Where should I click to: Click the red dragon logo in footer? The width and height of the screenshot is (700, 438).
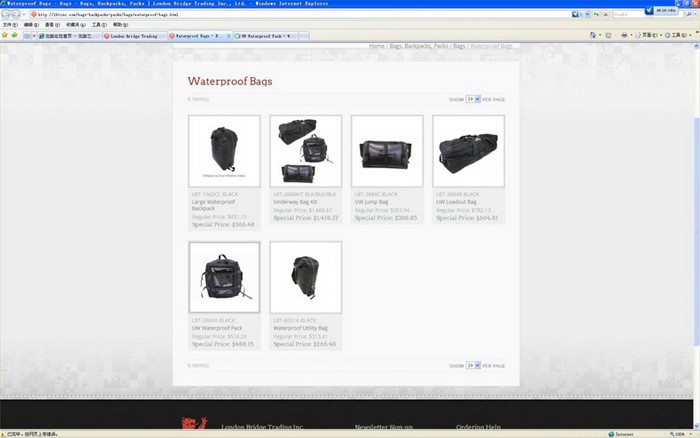194,422
